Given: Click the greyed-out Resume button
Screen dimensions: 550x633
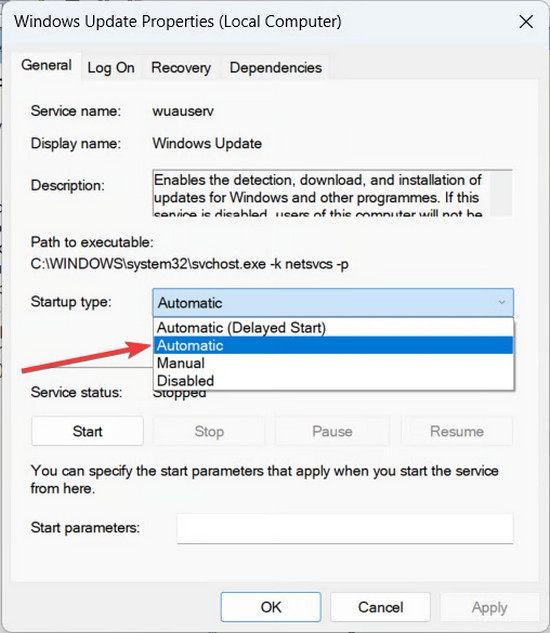Looking at the screenshot, I should (457, 431).
